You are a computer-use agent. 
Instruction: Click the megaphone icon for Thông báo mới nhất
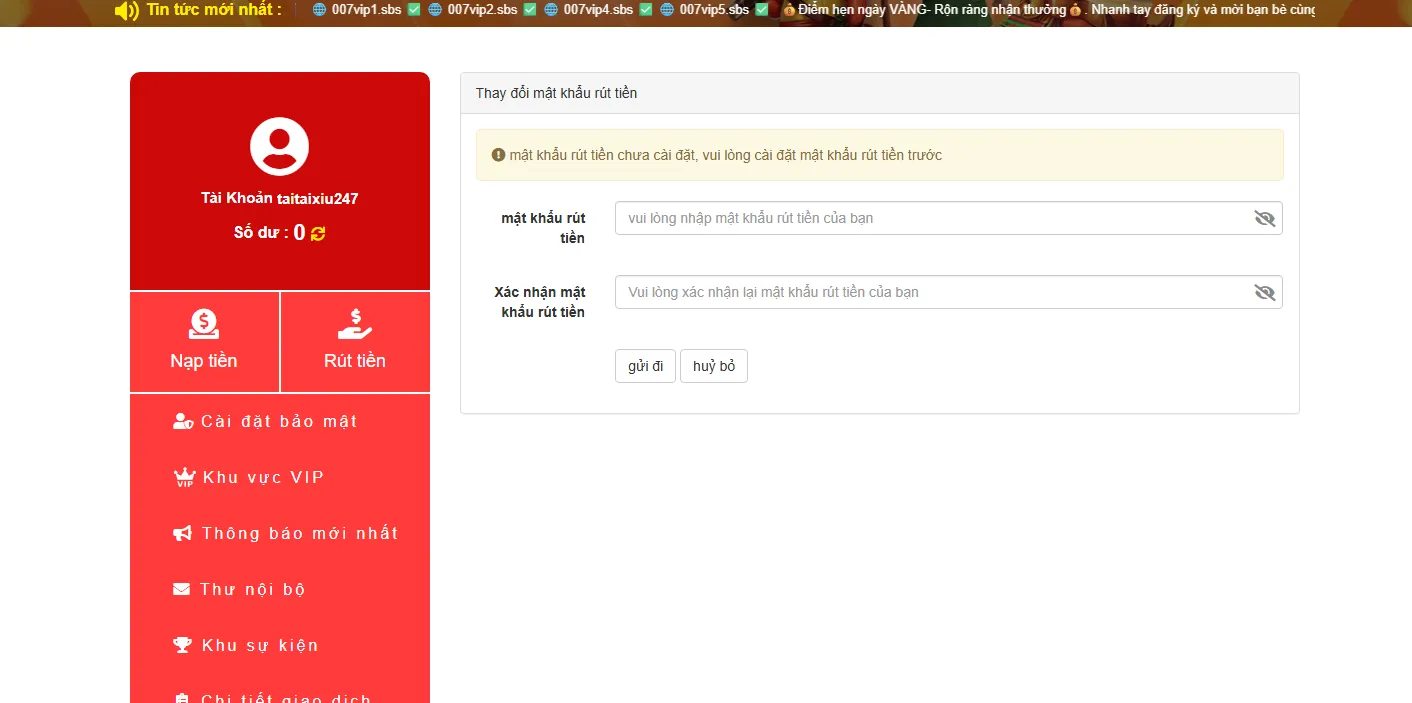click(181, 532)
